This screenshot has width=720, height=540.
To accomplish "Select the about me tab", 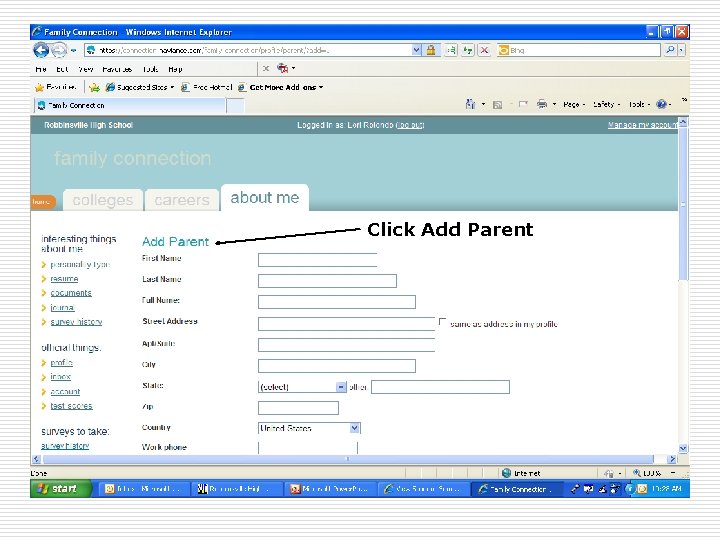I will point(264,198).
